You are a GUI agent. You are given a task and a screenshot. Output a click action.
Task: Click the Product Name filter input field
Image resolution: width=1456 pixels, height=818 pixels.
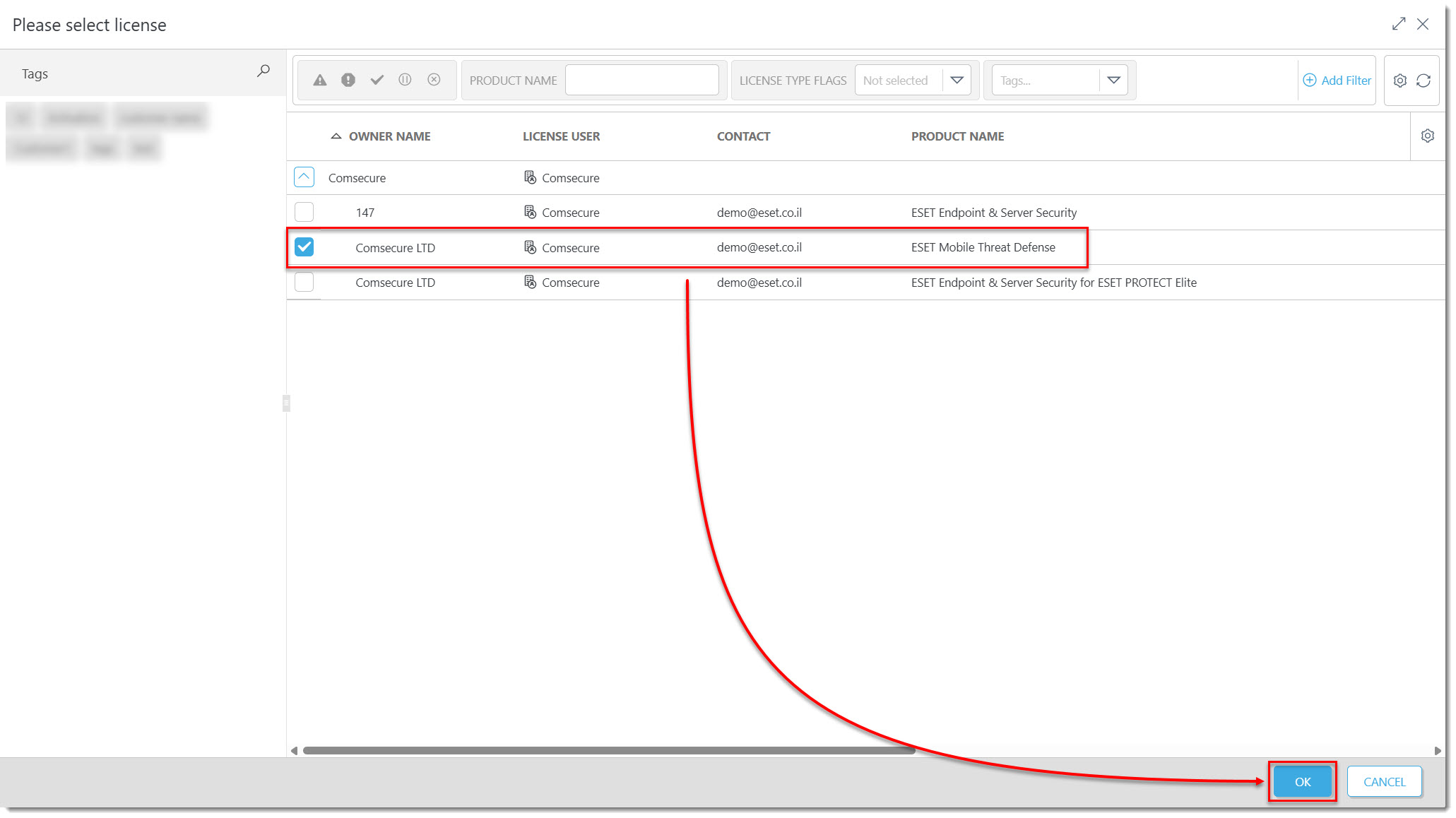[x=642, y=80]
